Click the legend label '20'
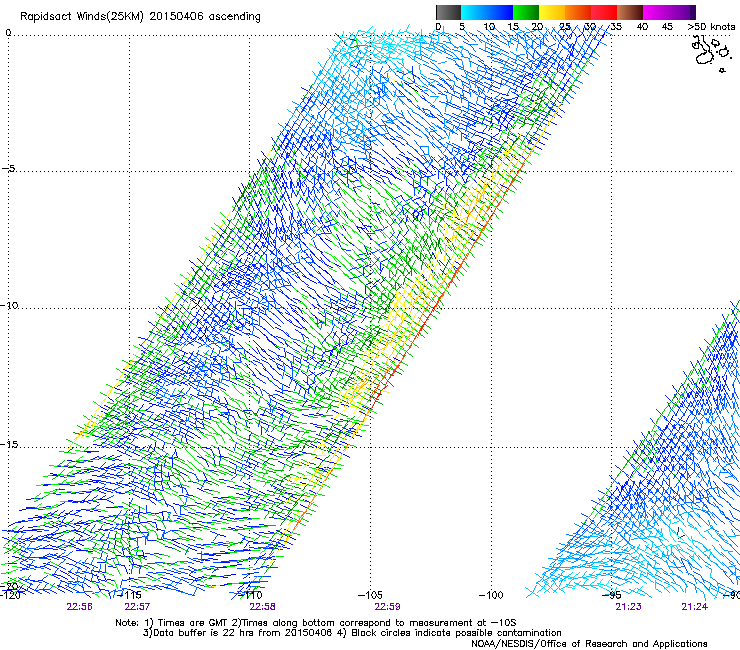The image size is (740, 650). pos(537,27)
